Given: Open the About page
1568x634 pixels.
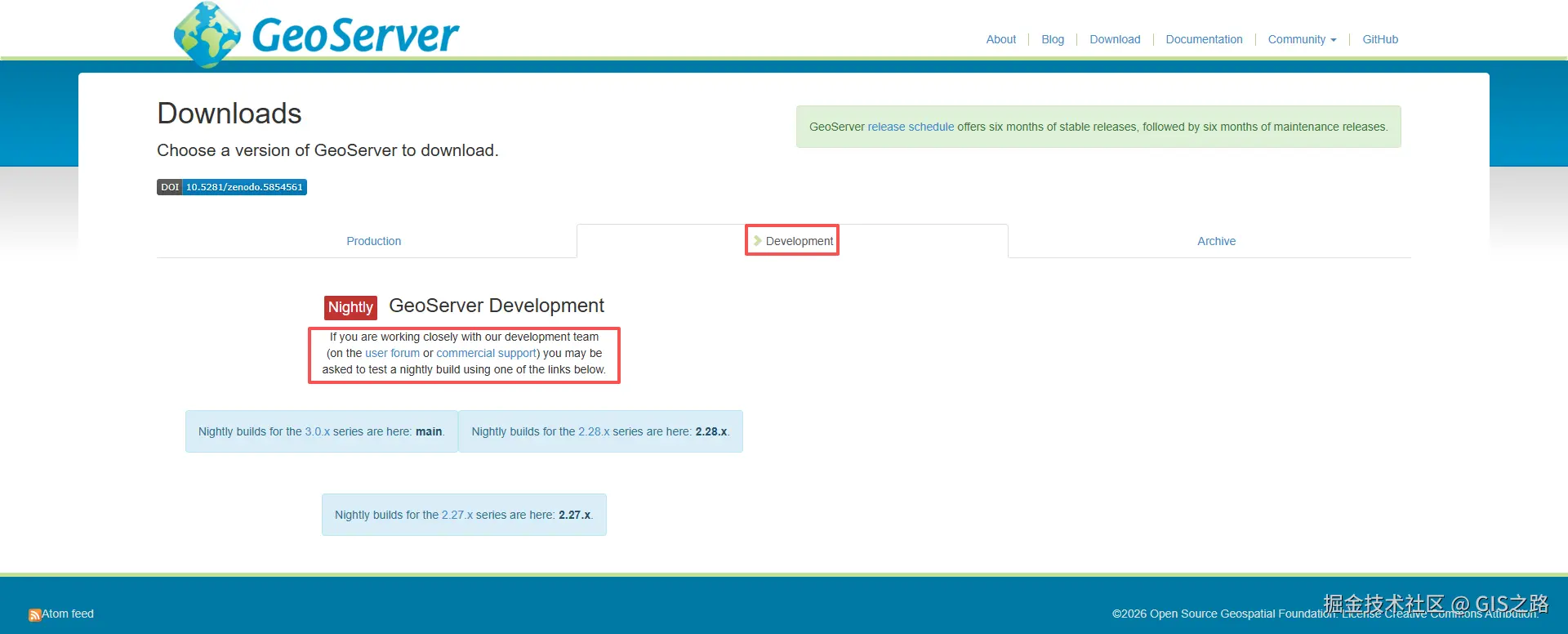Looking at the screenshot, I should [x=1000, y=39].
